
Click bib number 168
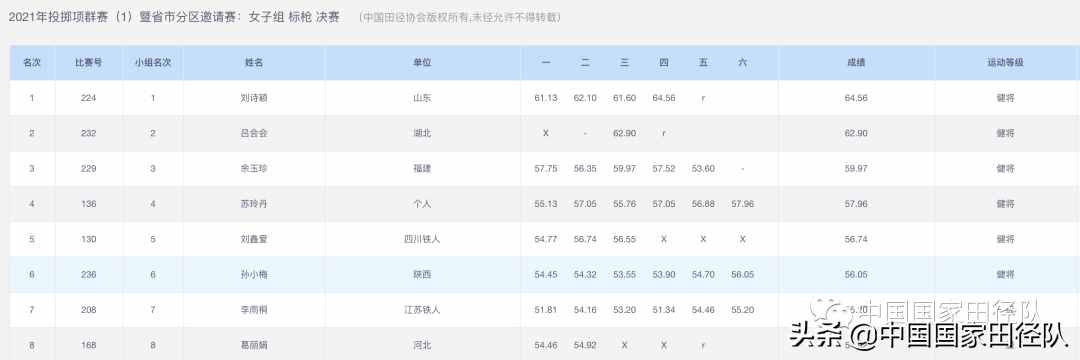[88, 346]
